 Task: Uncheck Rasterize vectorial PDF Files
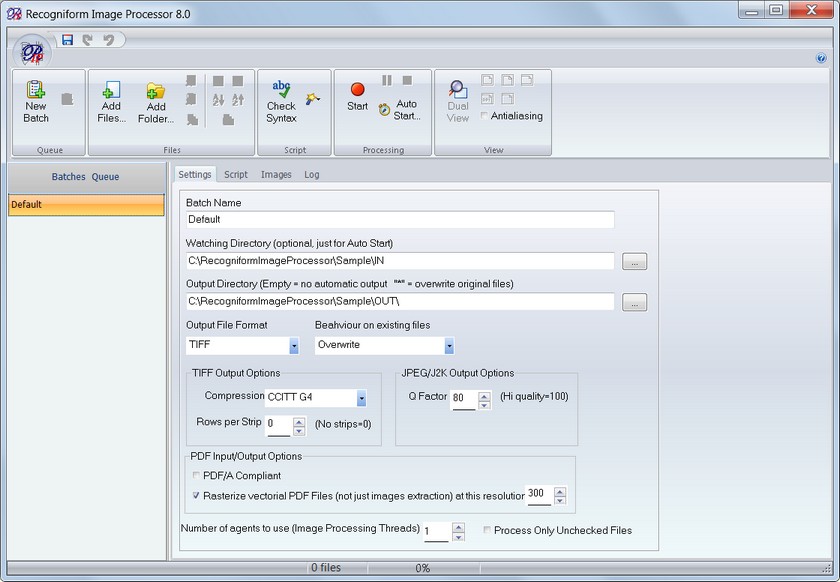pos(196,496)
